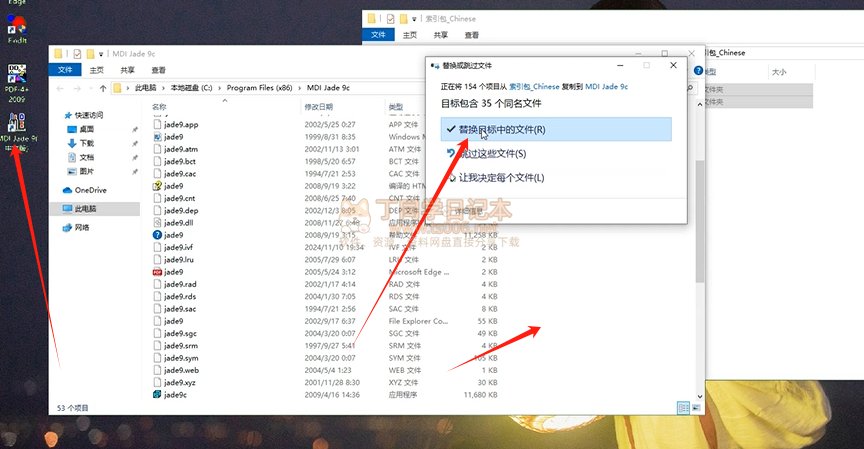Switch to large icons view button
864x449 pixels.
coord(695,407)
